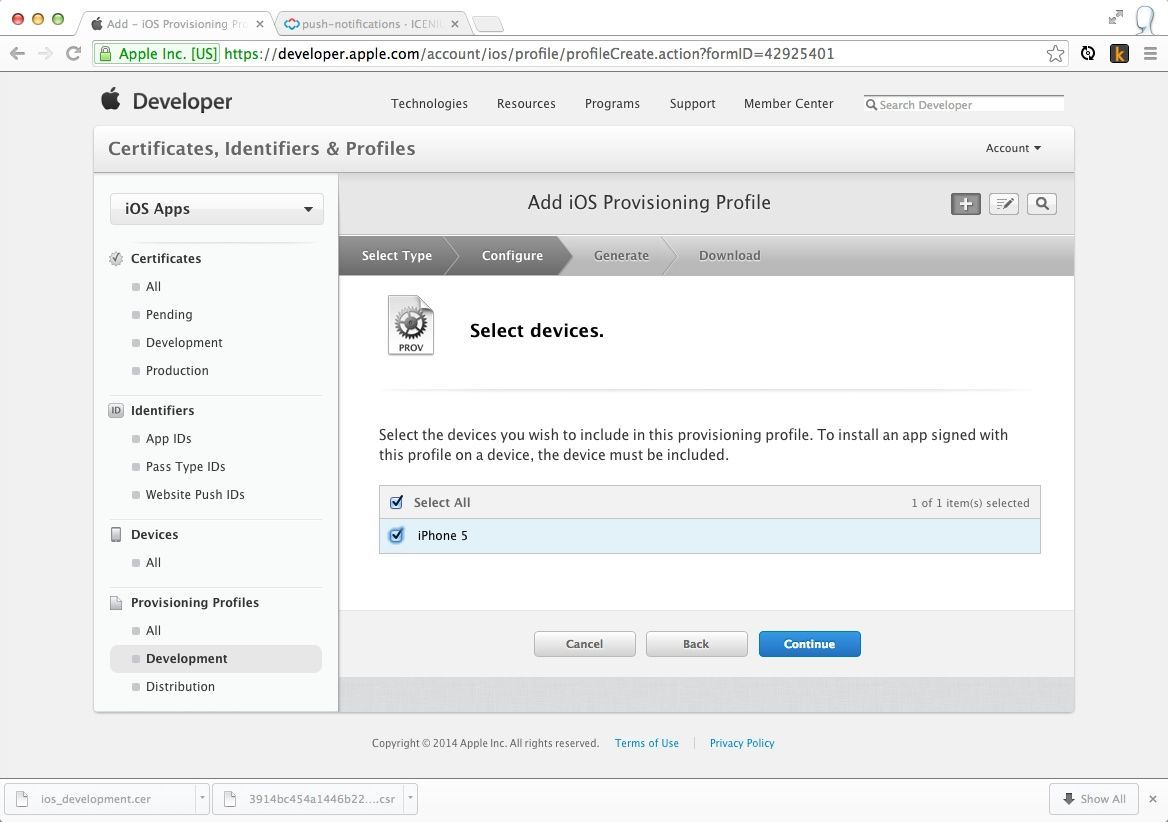
Task: Click the edit profile pencil icon
Action: tap(1003, 204)
